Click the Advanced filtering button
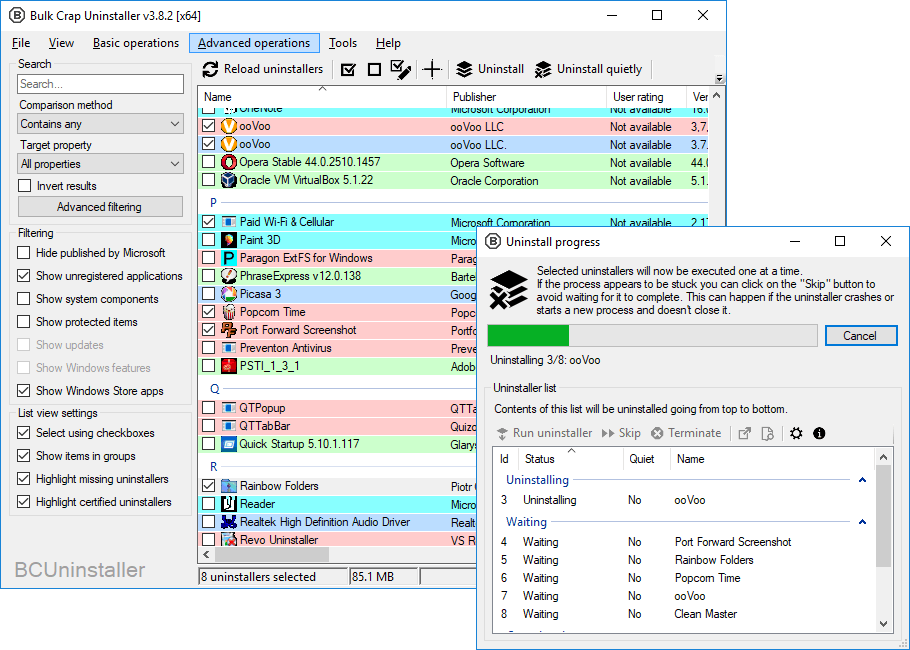 (x=100, y=207)
